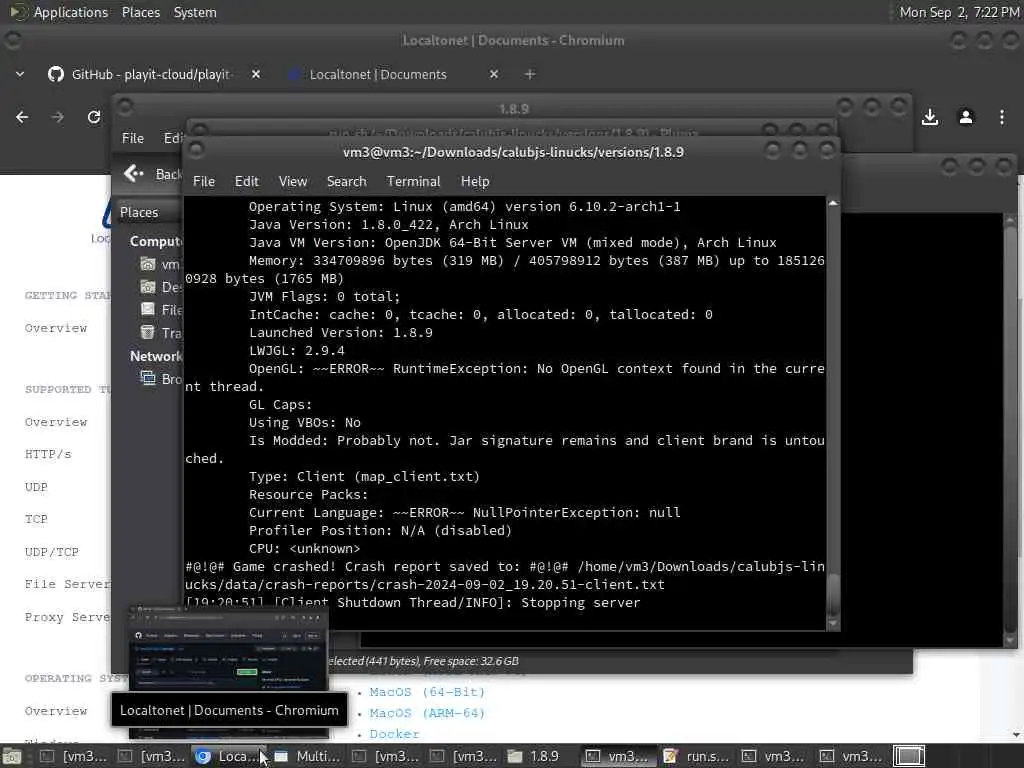Image resolution: width=1024 pixels, height=768 pixels.
Task: Close the Localtonet Documents tab
Action: tap(494, 74)
